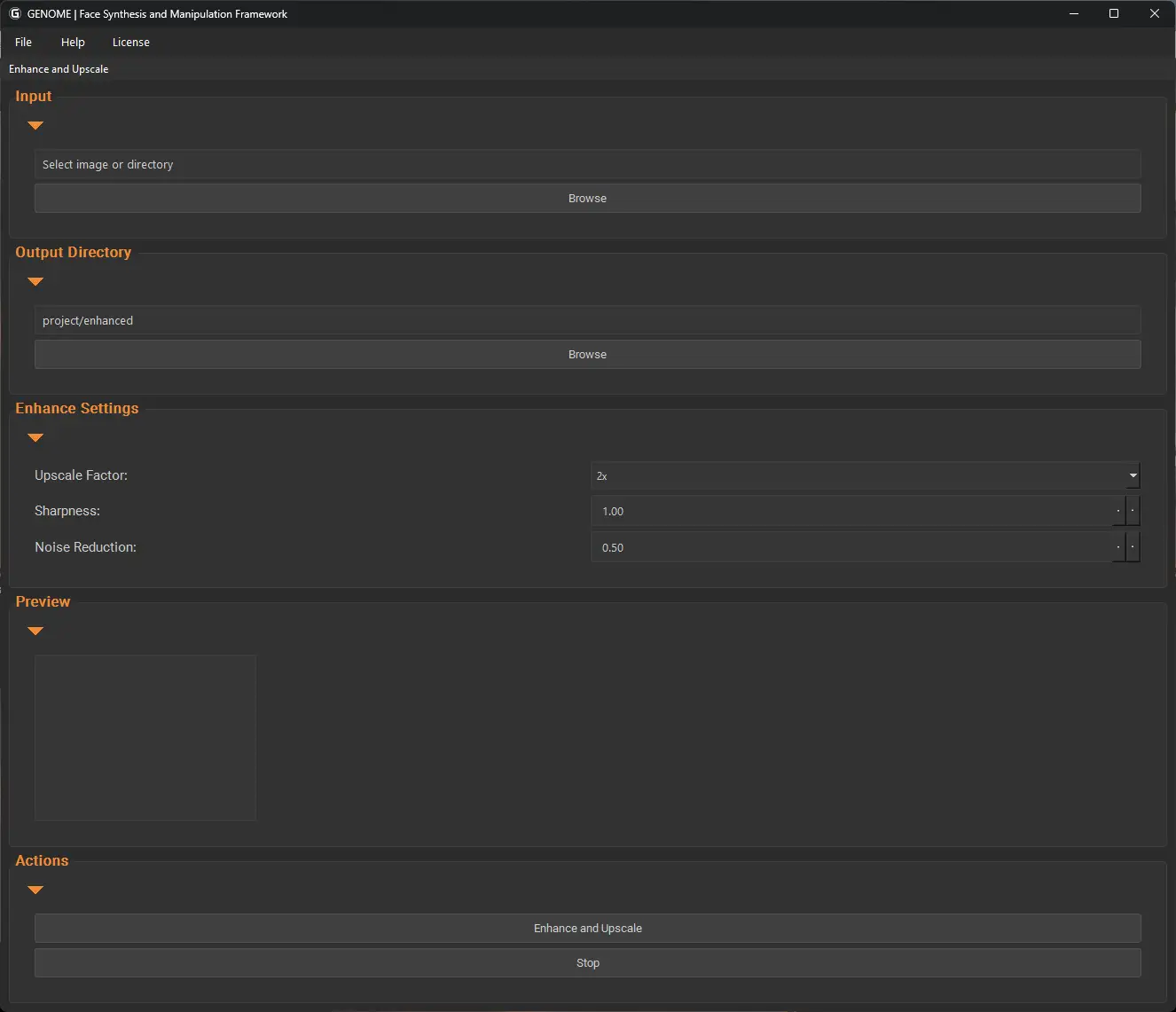Click the Input section heading
The width and height of the screenshot is (1176, 1012).
pos(34,96)
